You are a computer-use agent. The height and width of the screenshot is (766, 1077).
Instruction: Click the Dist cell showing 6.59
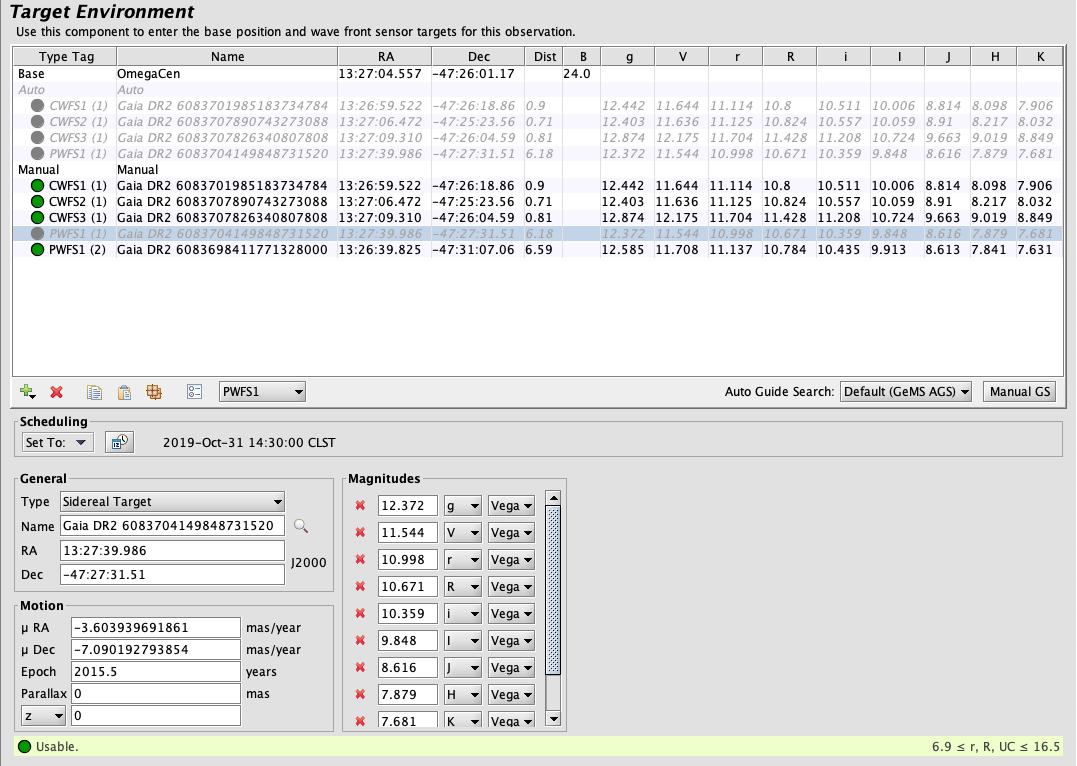[x=544, y=249]
